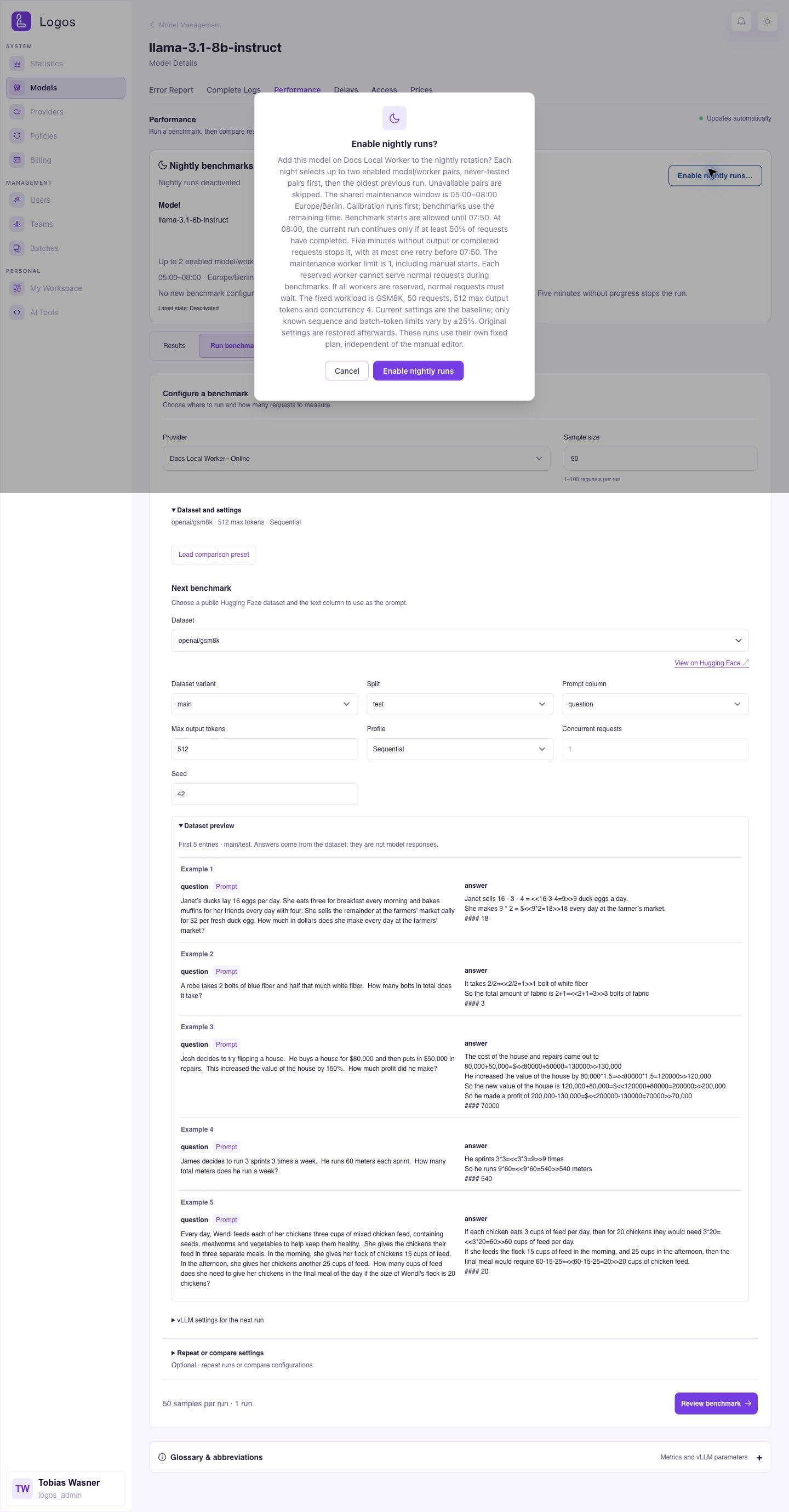The width and height of the screenshot is (789, 1512).
Task: Open the Dataset variant dropdown
Action: point(264,704)
